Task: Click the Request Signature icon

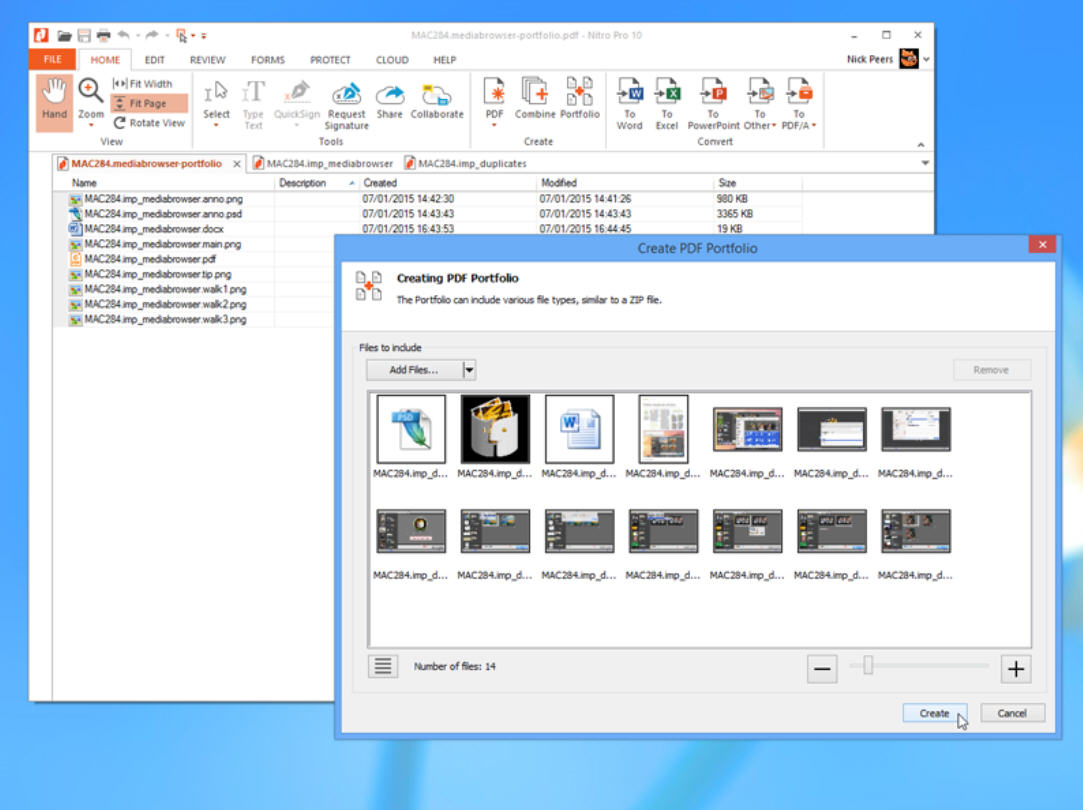Action: pos(346,97)
